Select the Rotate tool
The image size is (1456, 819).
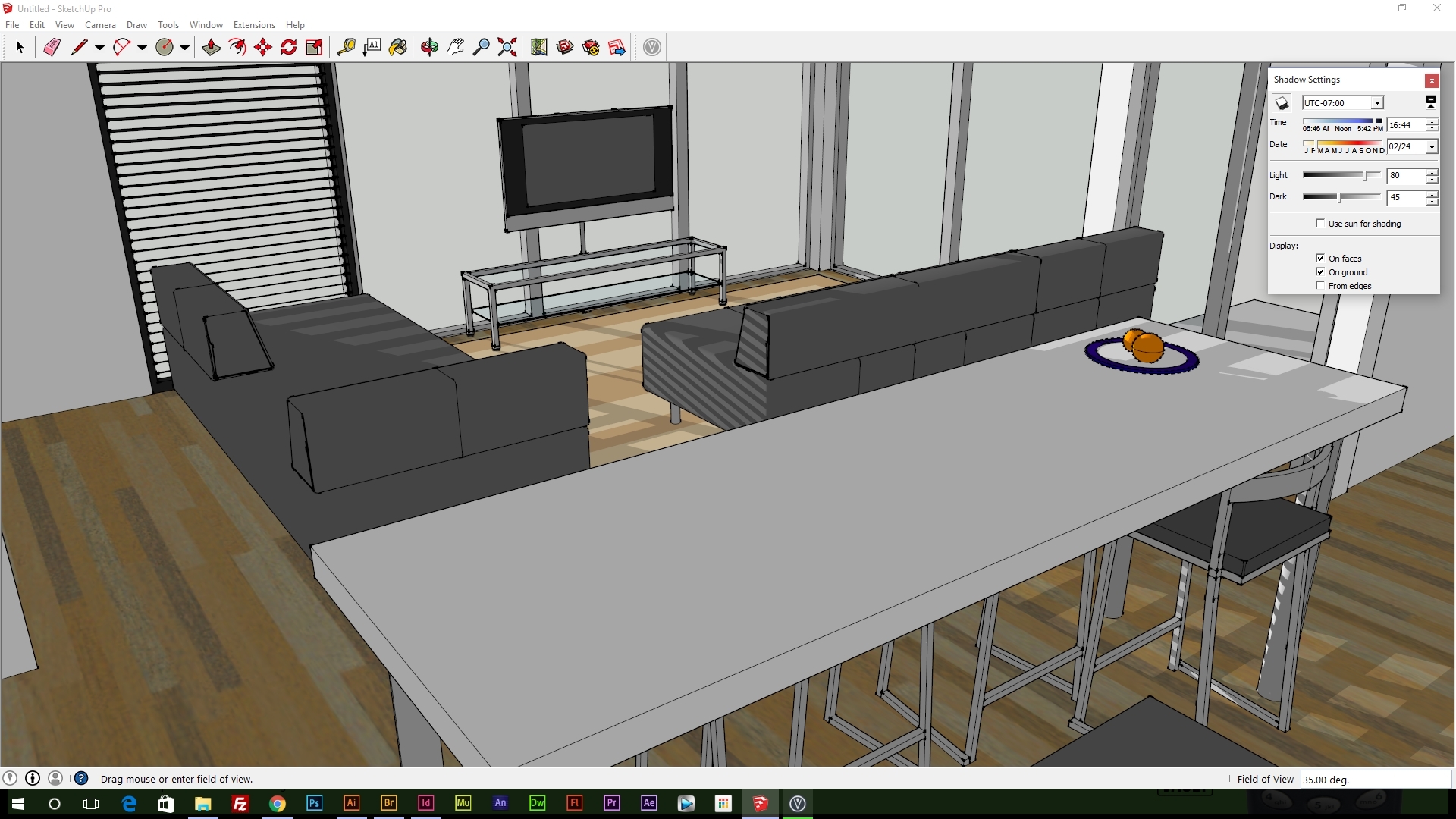coord(289,47)
